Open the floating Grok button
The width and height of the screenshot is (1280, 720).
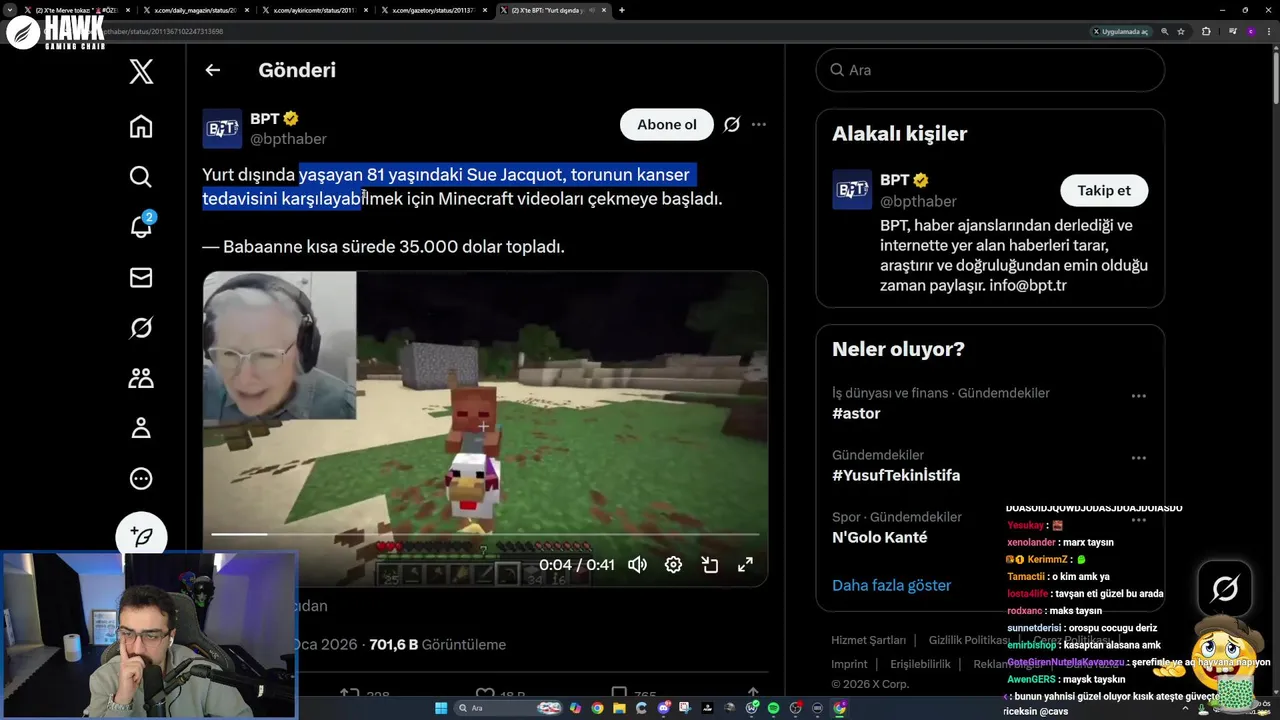coord(1225,589)
